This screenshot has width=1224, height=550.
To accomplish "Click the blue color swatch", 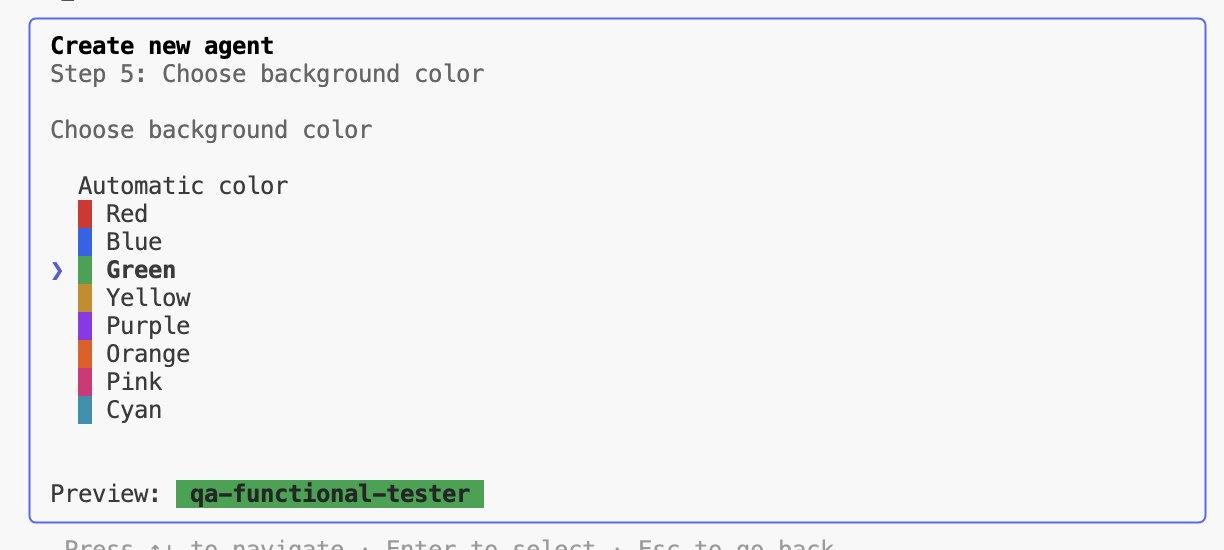I will click(x=85, y=242).
